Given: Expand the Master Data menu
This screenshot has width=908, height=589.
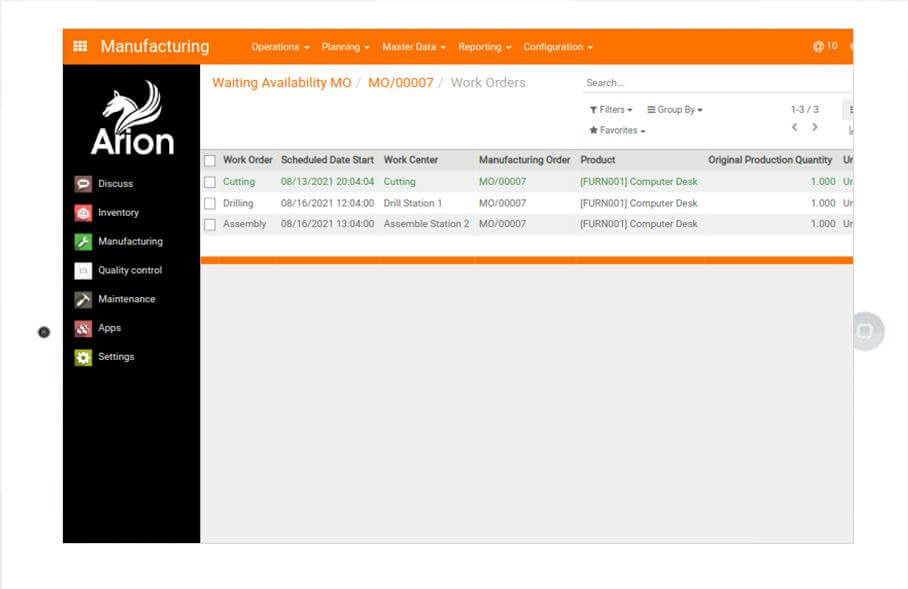Looking at the screenshot, I should coord(413,47).
